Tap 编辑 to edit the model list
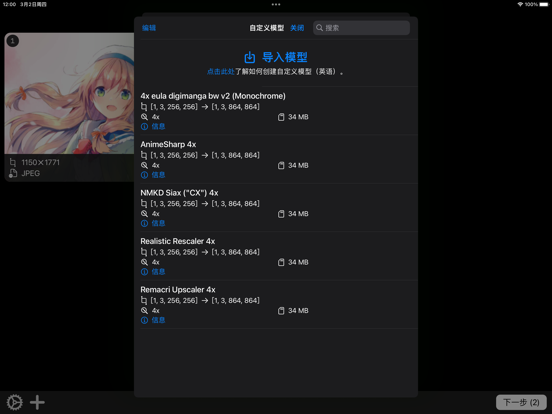Screen dimensions: 552x414 point(149,28)
